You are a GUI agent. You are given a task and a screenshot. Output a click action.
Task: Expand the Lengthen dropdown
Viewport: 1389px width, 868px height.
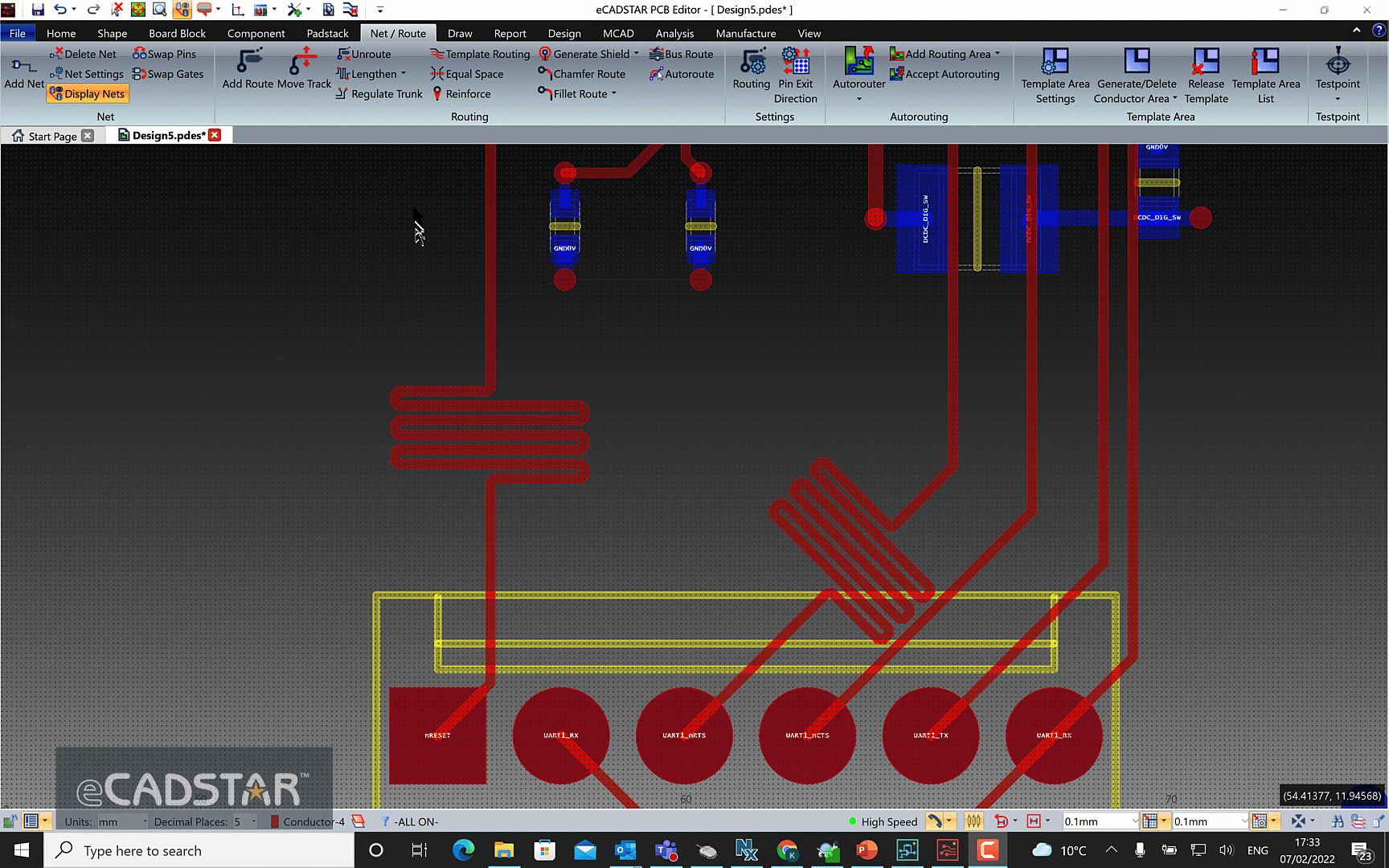coord(404,74)
